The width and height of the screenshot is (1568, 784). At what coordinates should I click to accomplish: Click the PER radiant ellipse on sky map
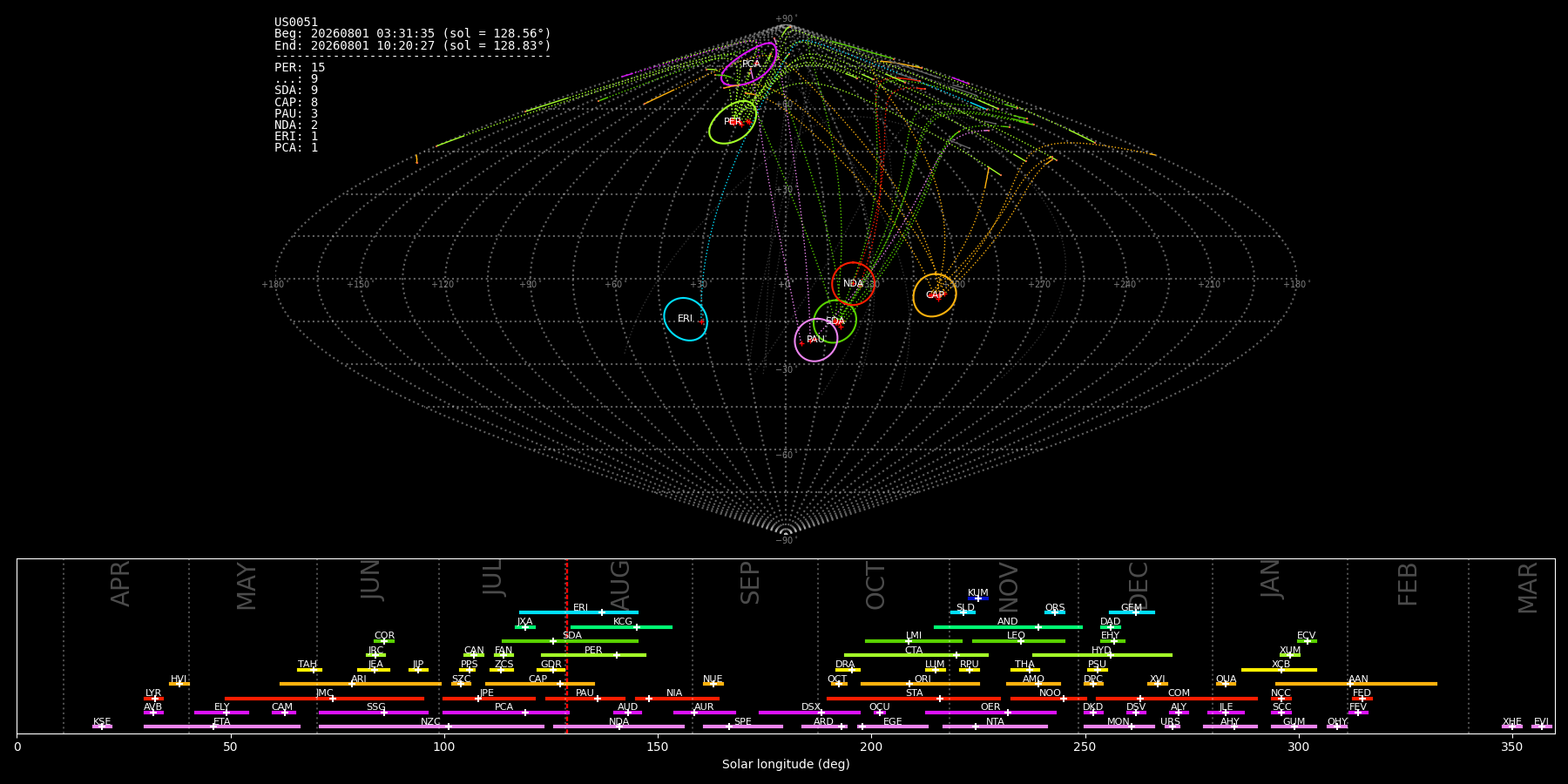733,122
